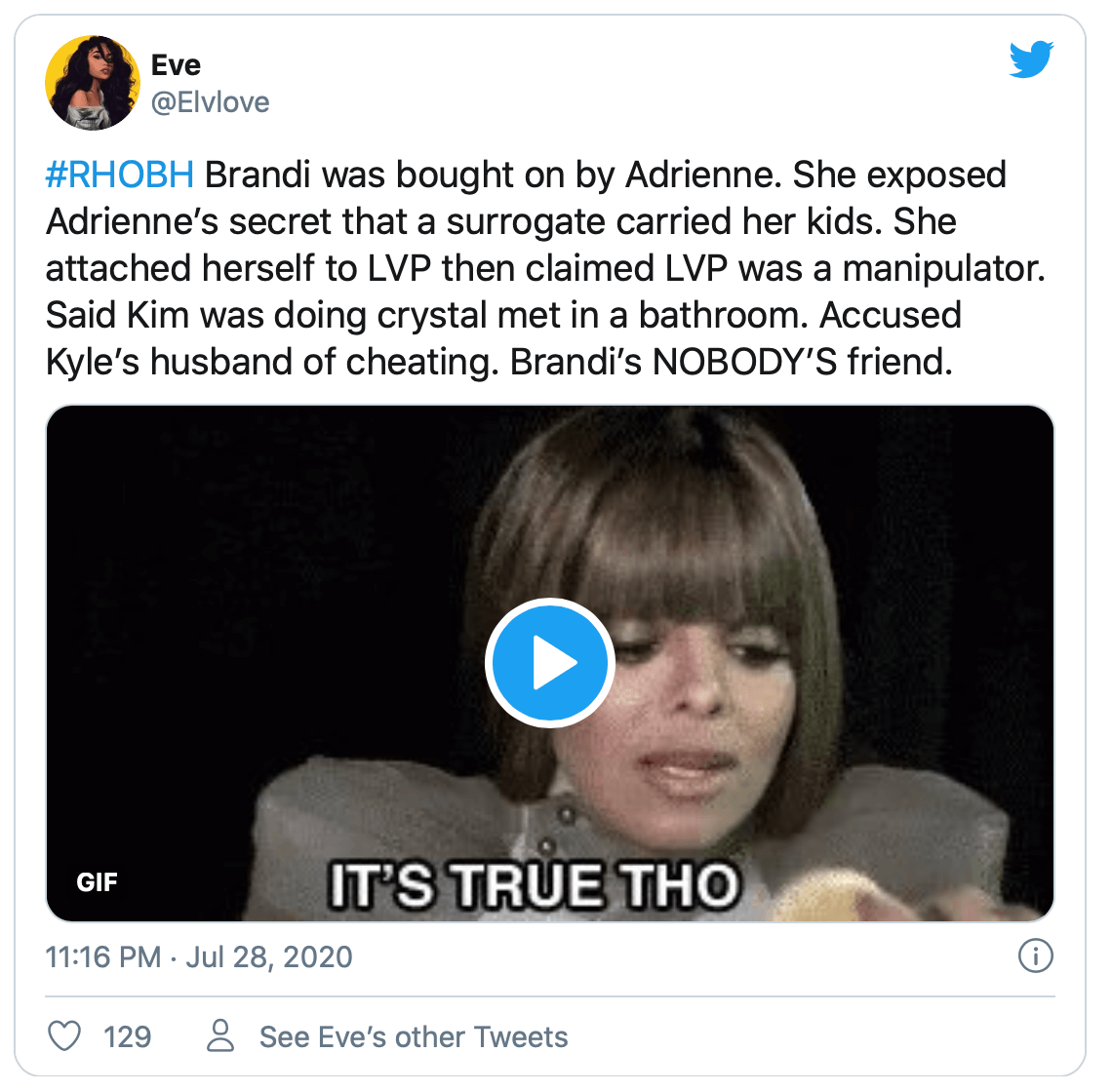Open Eve's profile avatar picture
This screenshot has width=1112, height=1092.
click(x=93, y=83)
